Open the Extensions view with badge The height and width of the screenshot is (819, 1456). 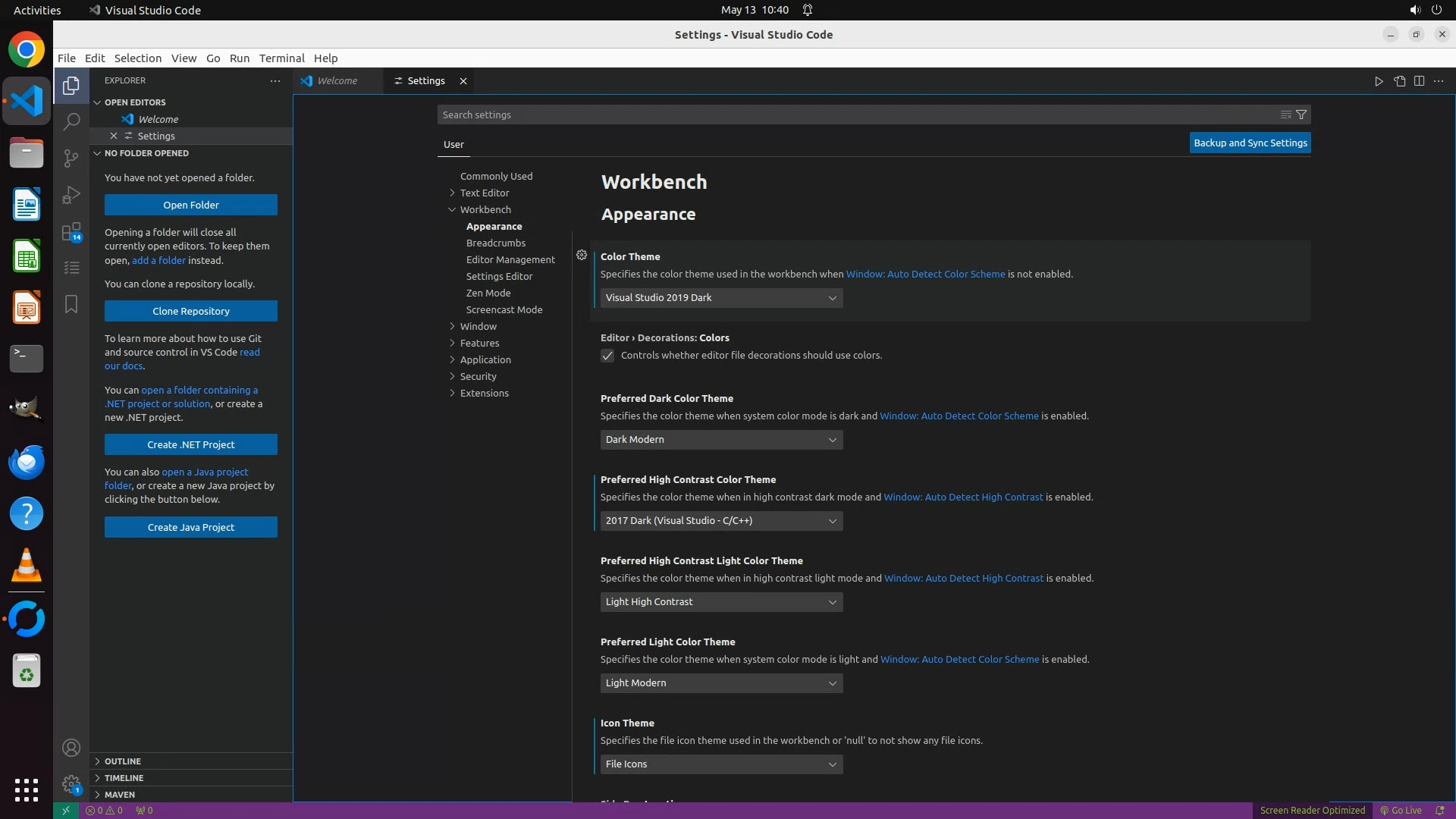71,231
